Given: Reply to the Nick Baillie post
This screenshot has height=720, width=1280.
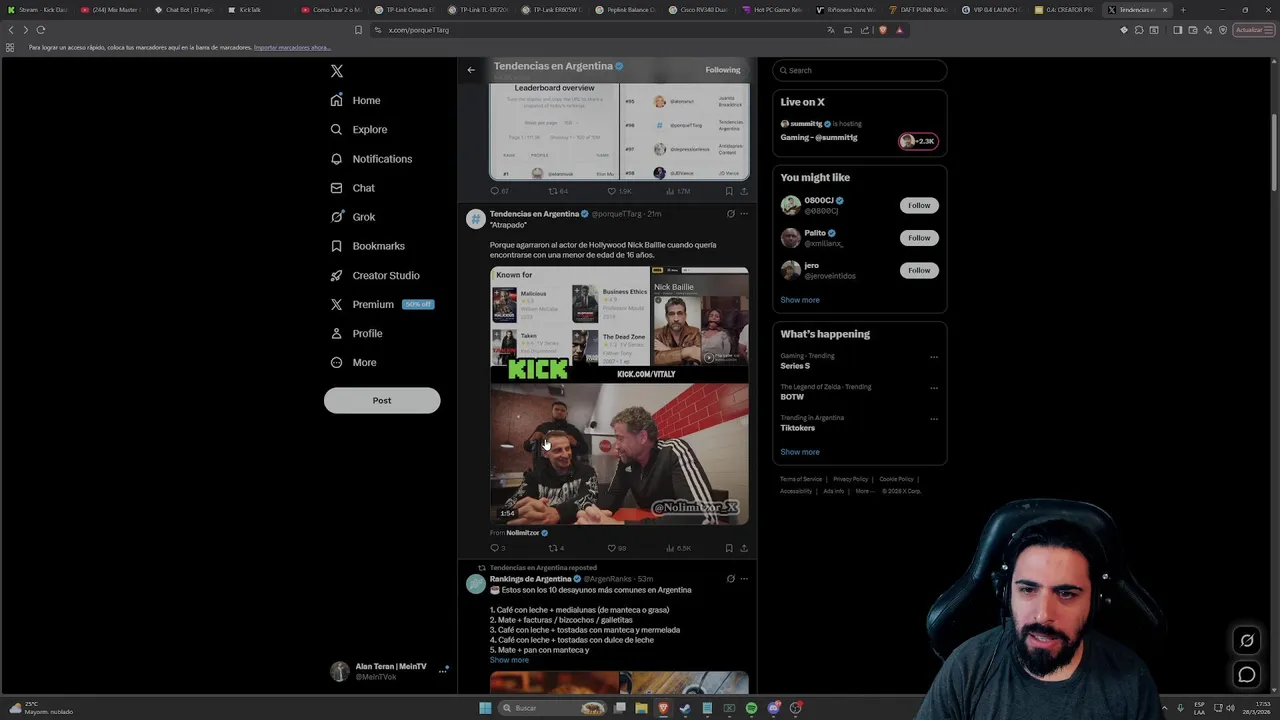Looking at the screenshot, I should click(x=497, y=548).
